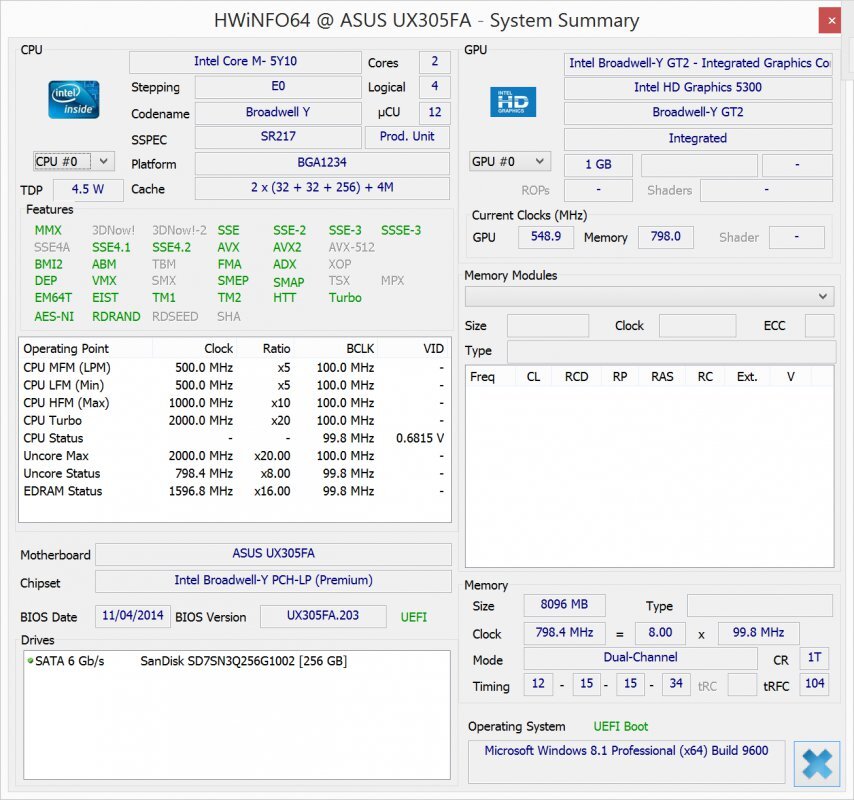Screen dimensions: 854x800
Task: Click the µCU value 12
Action: pos(435,112)
